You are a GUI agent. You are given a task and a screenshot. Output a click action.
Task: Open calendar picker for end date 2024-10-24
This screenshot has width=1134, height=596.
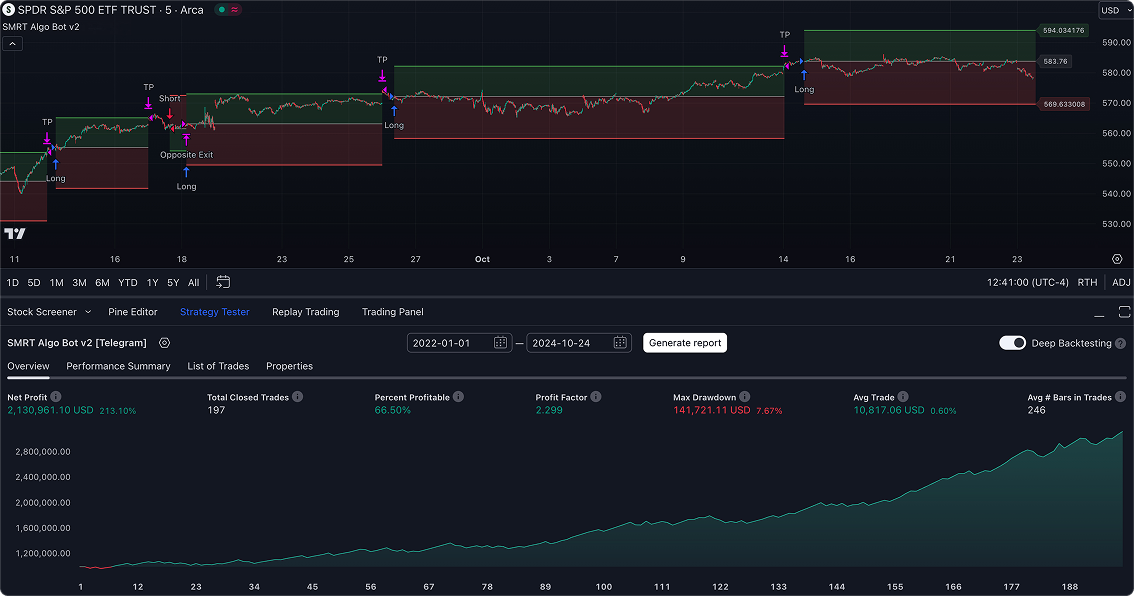(x=620, y=343)
